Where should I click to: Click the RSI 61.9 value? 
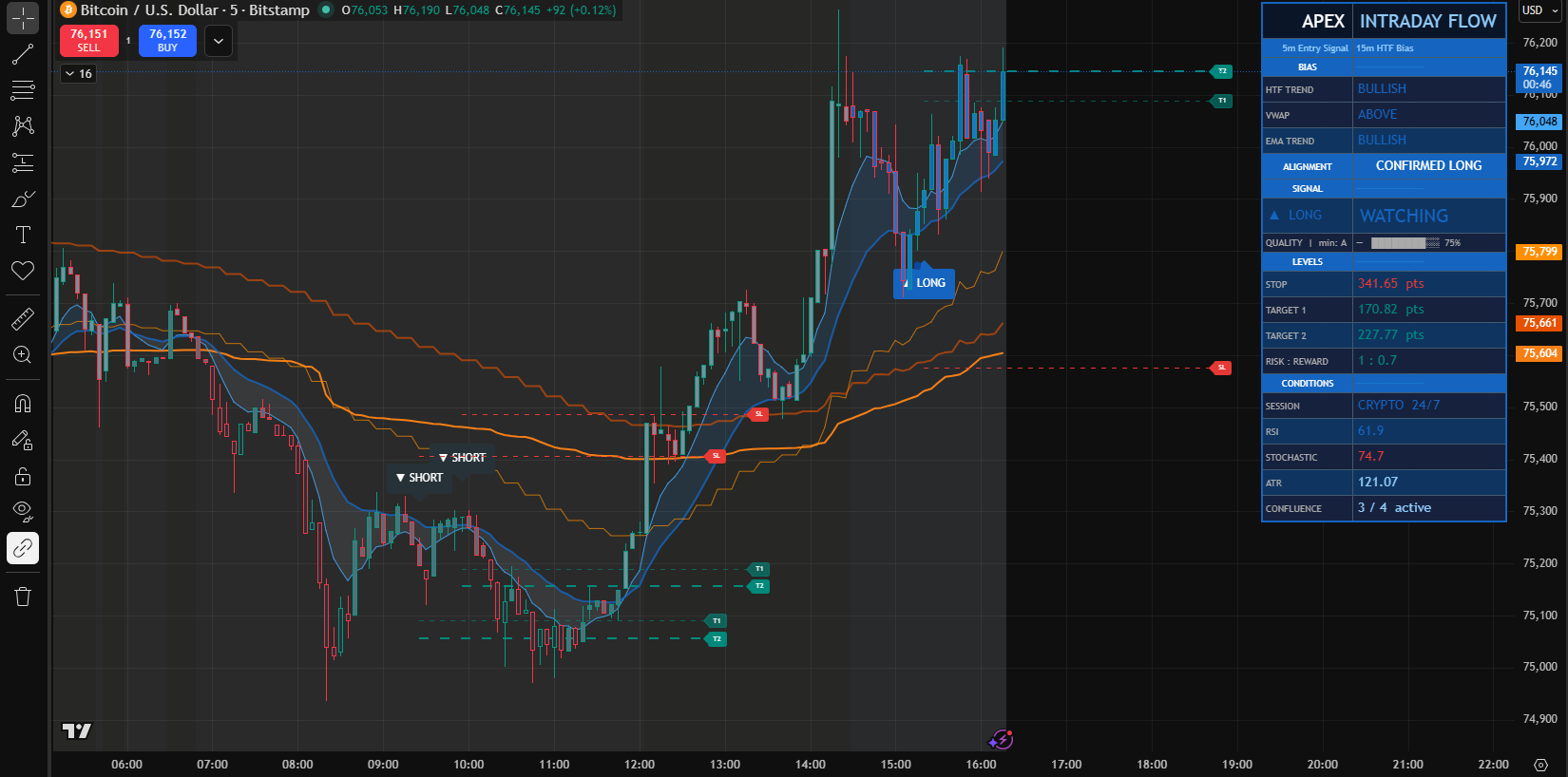[1370, 430]
